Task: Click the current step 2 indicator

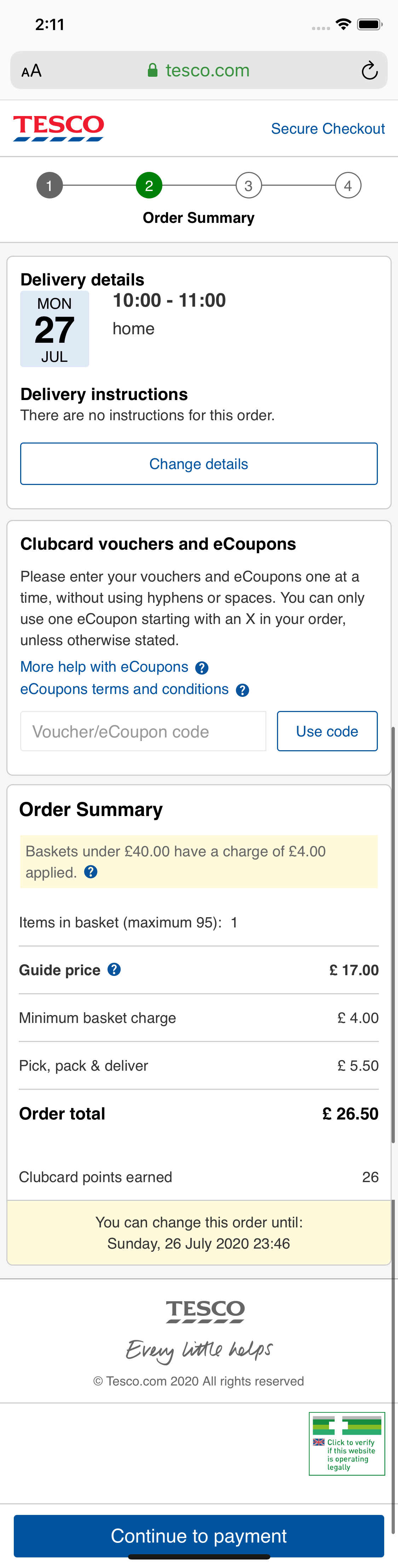Action: pyautogui.click(x=149, y=186)
